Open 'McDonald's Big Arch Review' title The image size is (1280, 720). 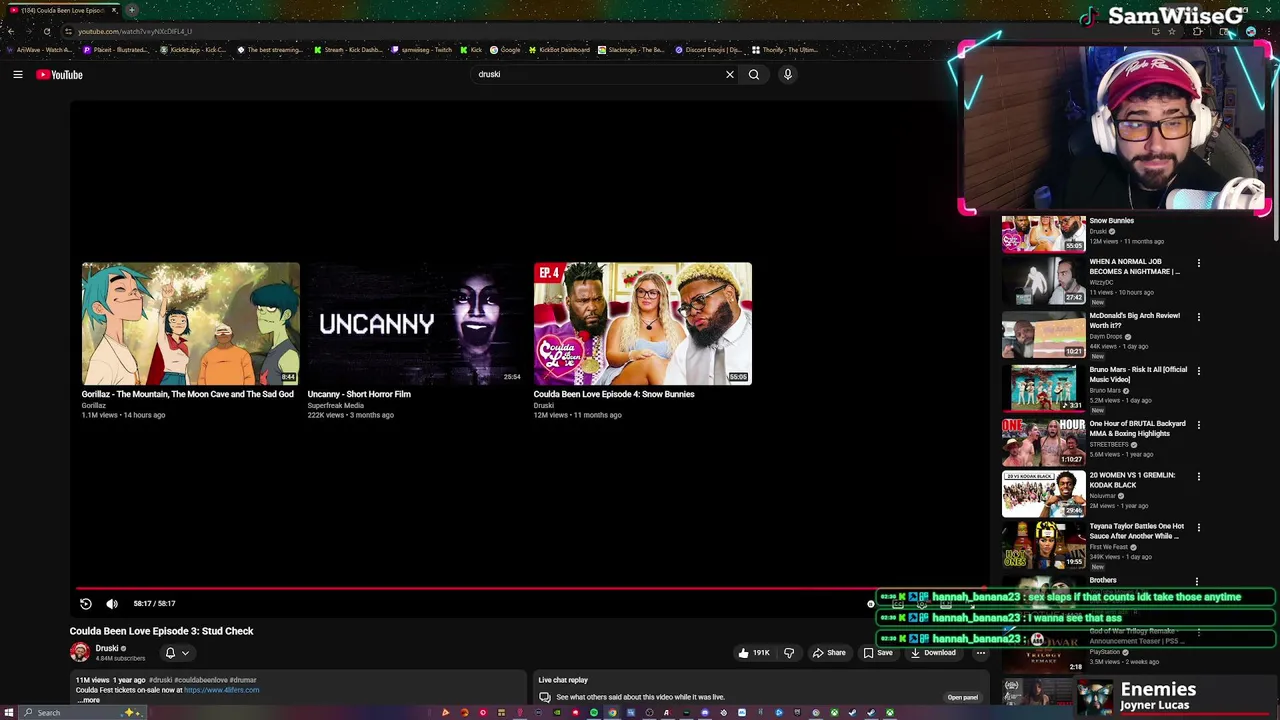click(x=1134, y=321)
